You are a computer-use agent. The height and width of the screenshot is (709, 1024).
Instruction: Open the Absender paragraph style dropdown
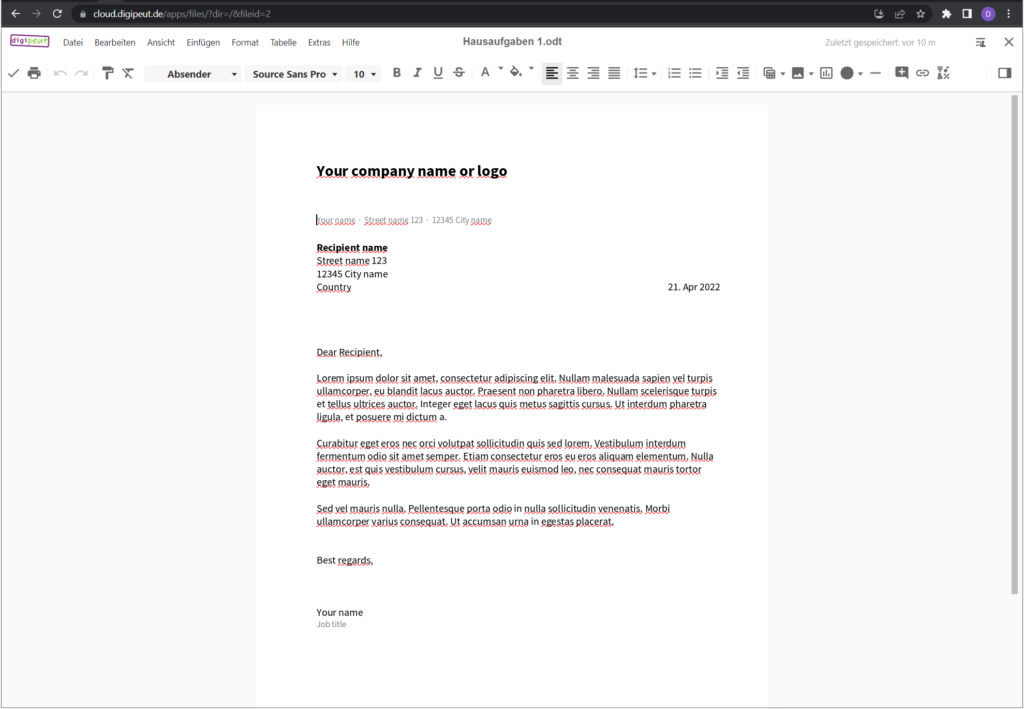pyautogui.click(x=193, y=74)
